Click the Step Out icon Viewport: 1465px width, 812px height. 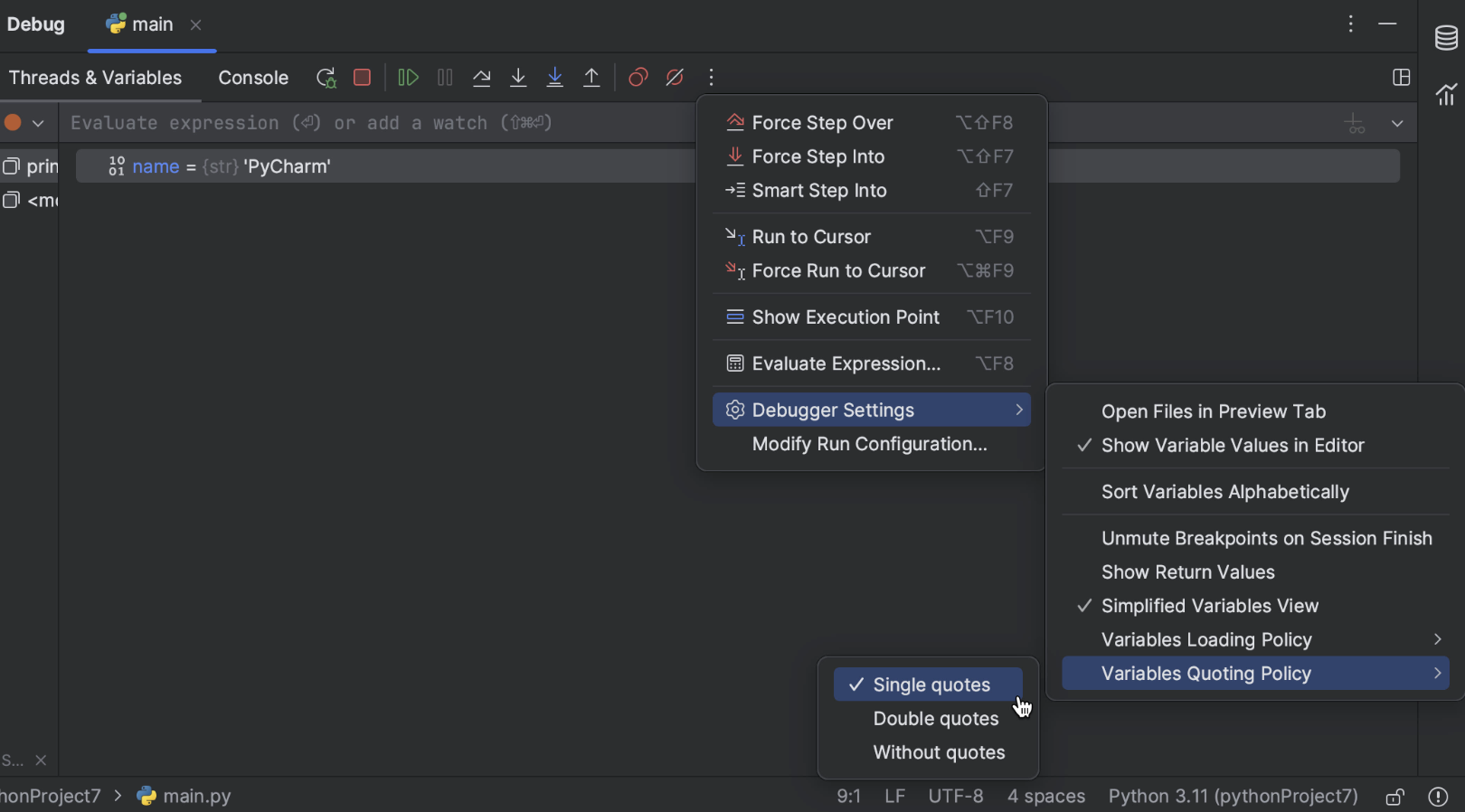click(591, 78)
